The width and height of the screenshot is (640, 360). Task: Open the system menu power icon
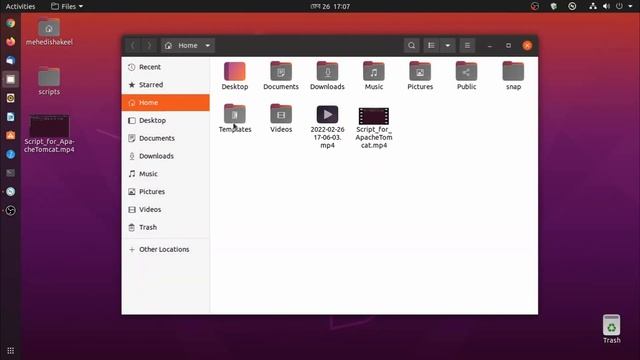click(x=619, y=6)
